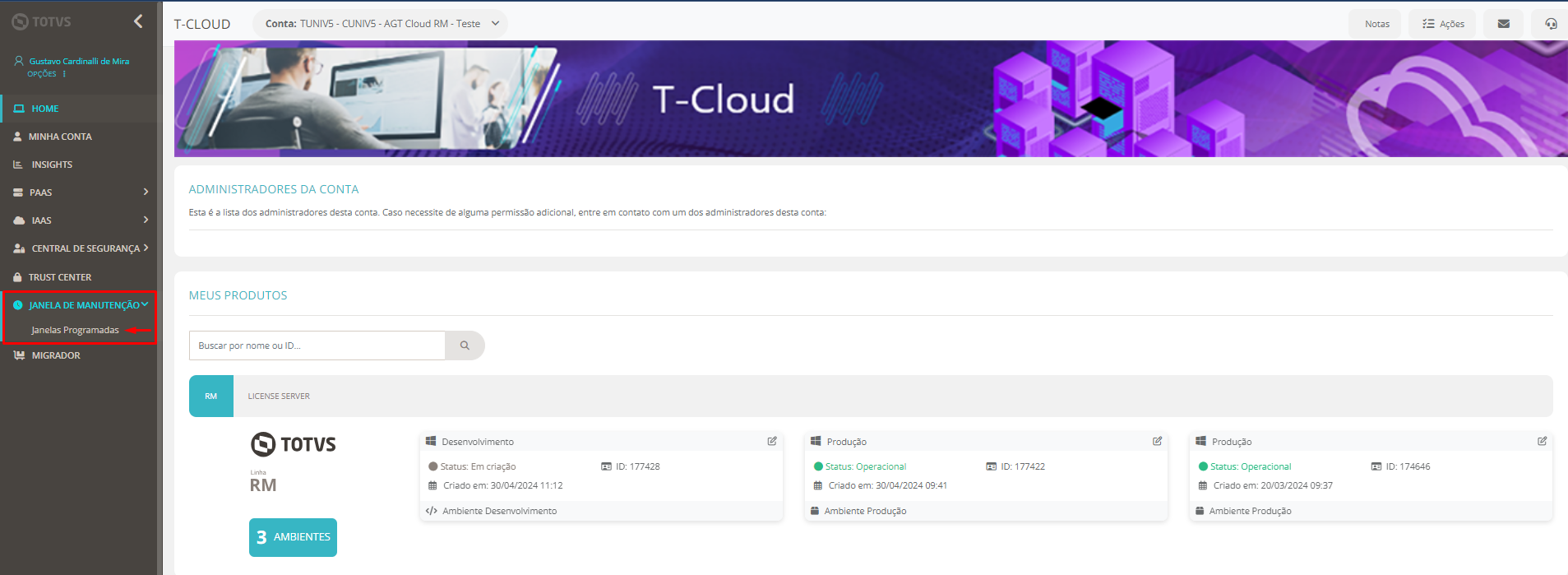The image size is (1568, 575).
Task: Open Janelas Programadas submenu item
Action: pos(75,330)
